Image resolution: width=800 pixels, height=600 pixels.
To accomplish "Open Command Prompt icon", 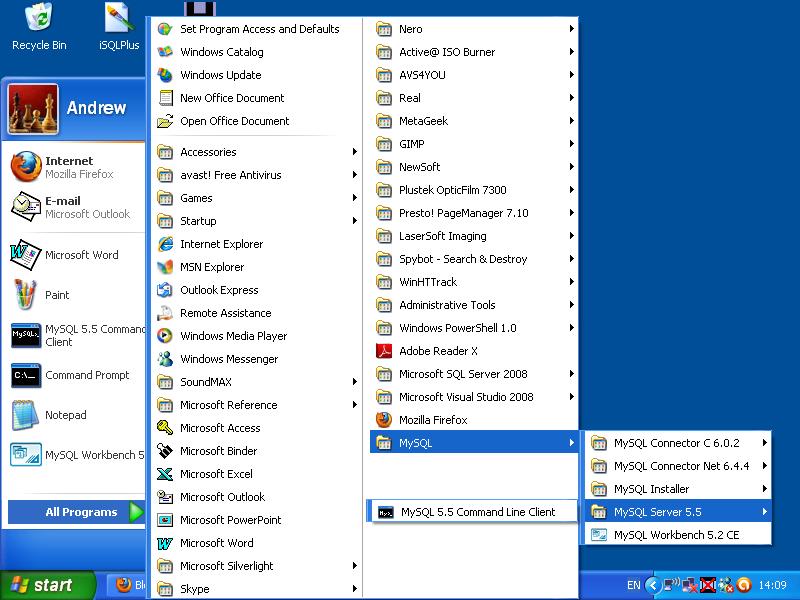I will [x=26, y=375].
